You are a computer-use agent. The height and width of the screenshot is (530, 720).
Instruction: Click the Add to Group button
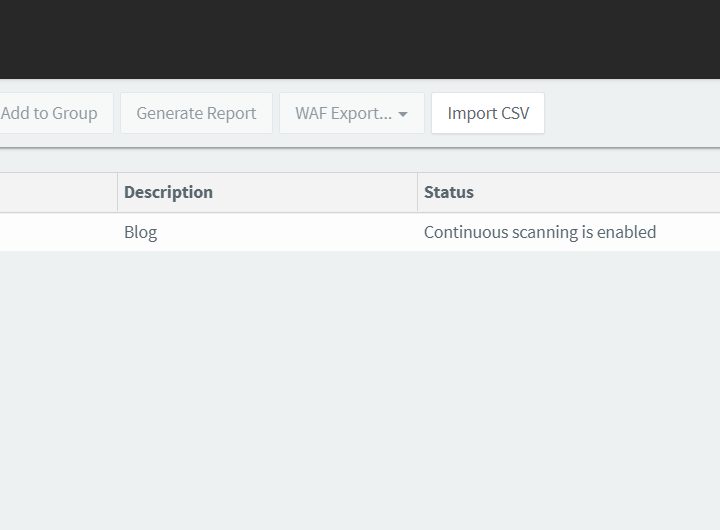pyautogui.click(x=56, y=113)
